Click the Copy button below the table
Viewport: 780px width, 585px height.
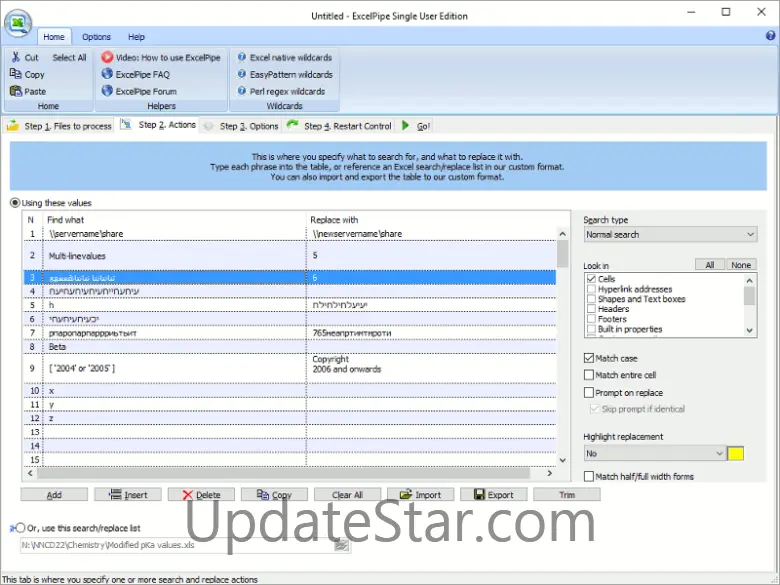point(274,494)
